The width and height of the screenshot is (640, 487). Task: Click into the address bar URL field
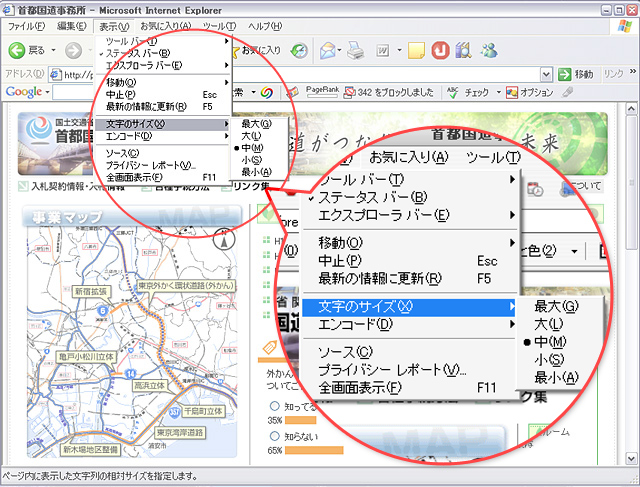(x=302, y=75)
